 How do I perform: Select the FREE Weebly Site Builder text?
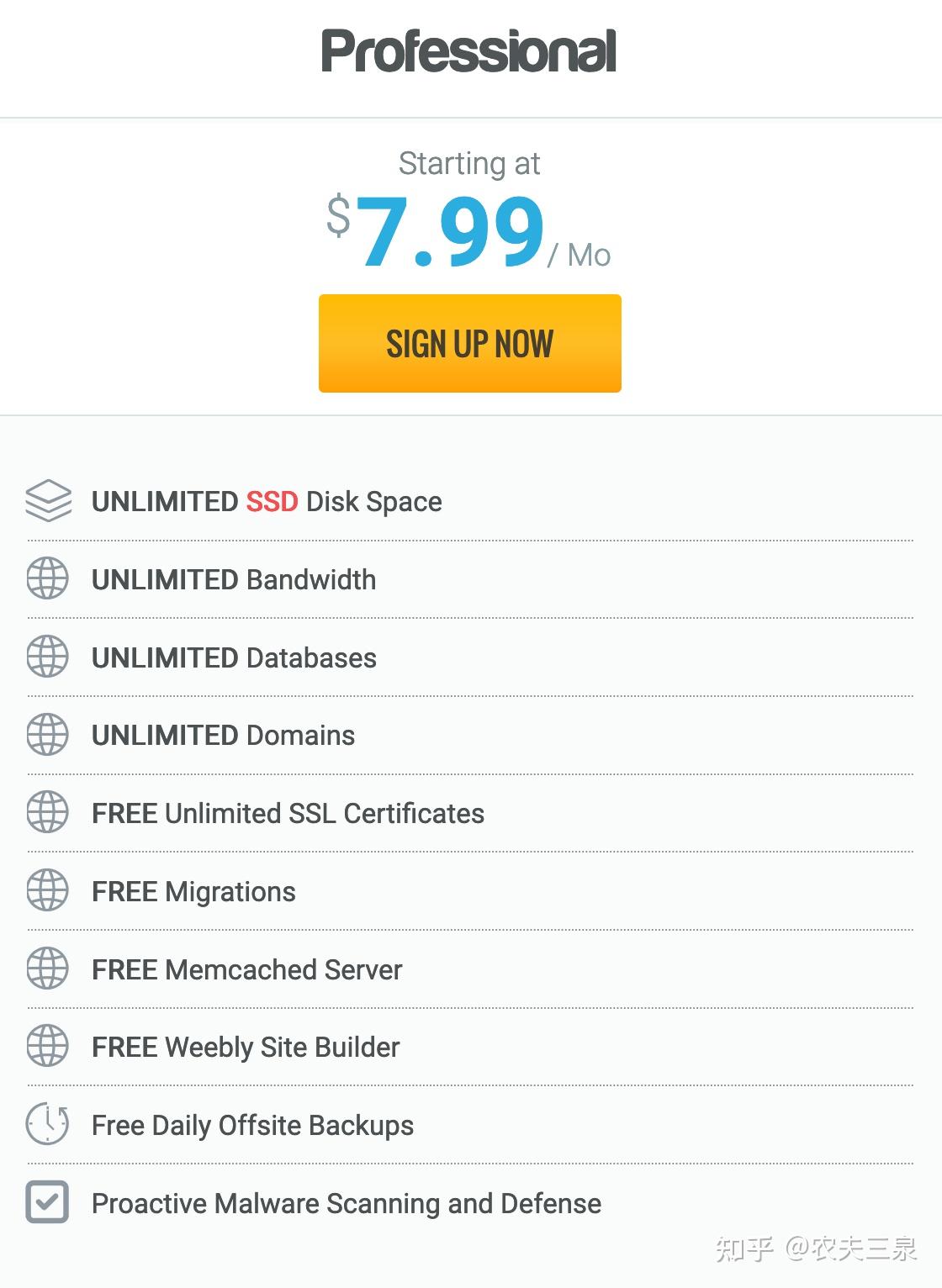[246, 1048]
